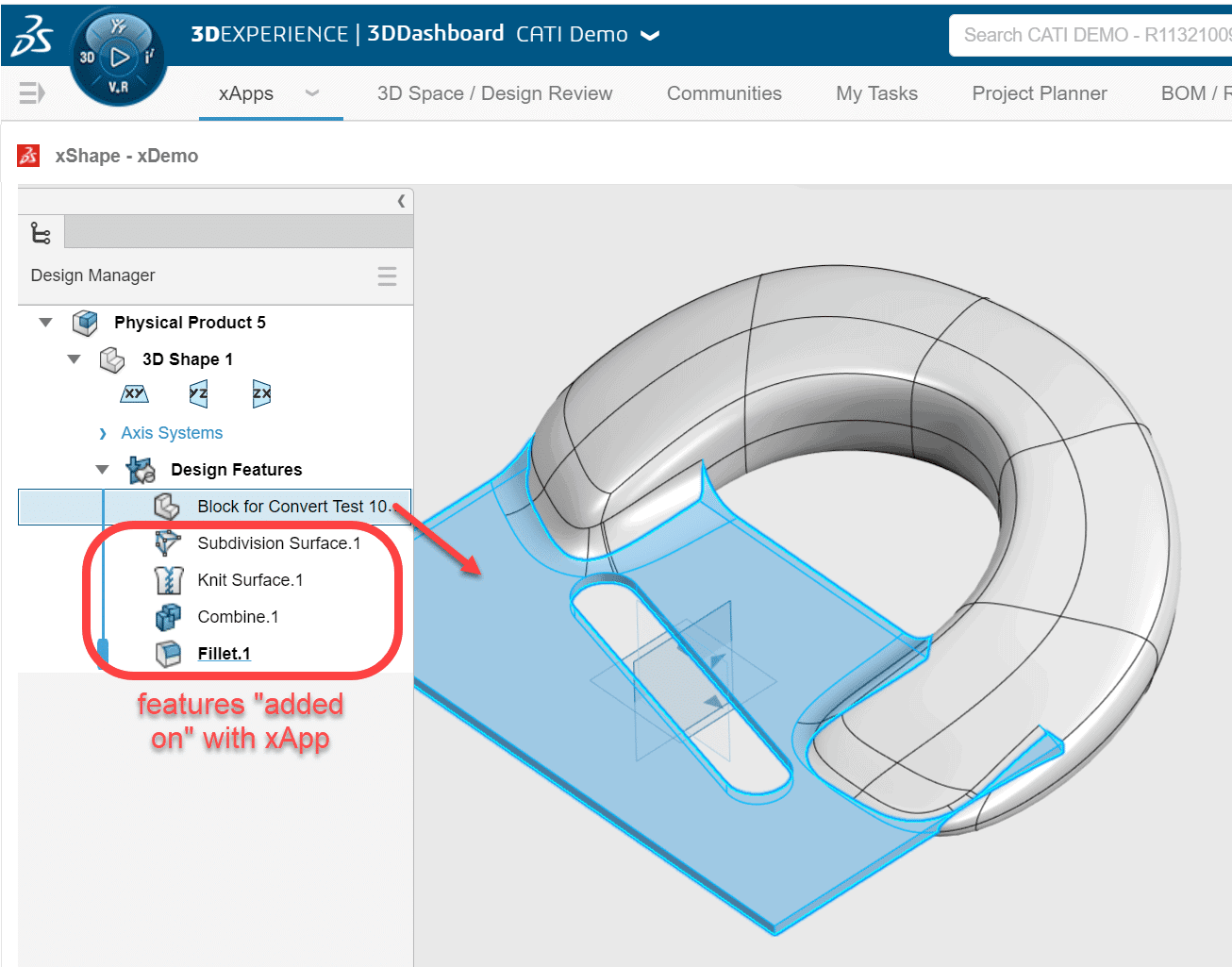Viewport: 1232px width, 967px height.
Task: Collapse the Design Manager panel arrow
Action: coord(401,201)
